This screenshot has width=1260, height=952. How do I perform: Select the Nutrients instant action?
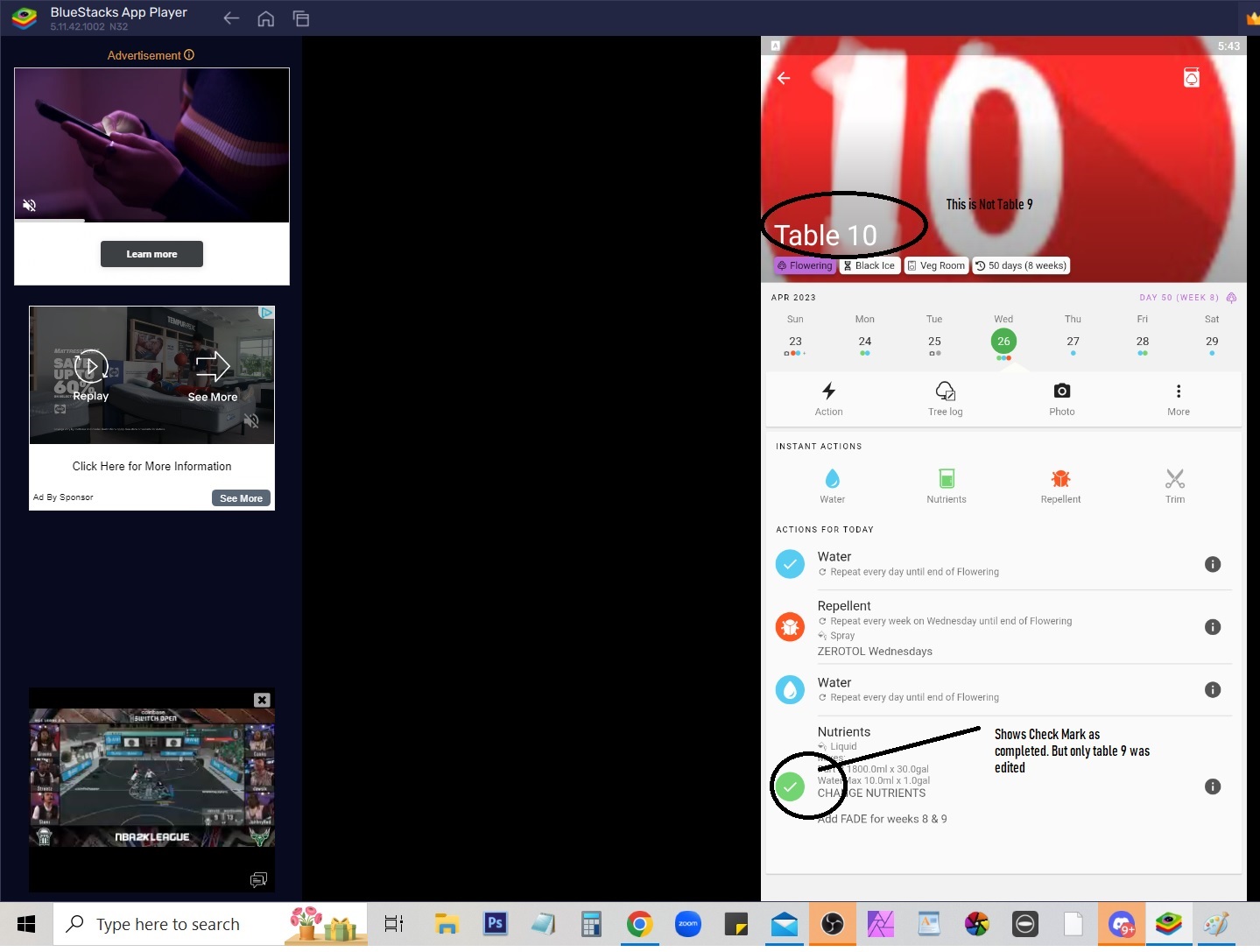947,486
